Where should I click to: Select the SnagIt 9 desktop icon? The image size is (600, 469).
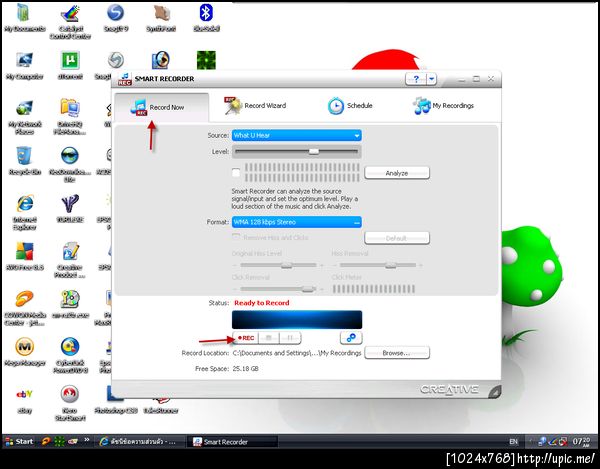coord(115,18)
